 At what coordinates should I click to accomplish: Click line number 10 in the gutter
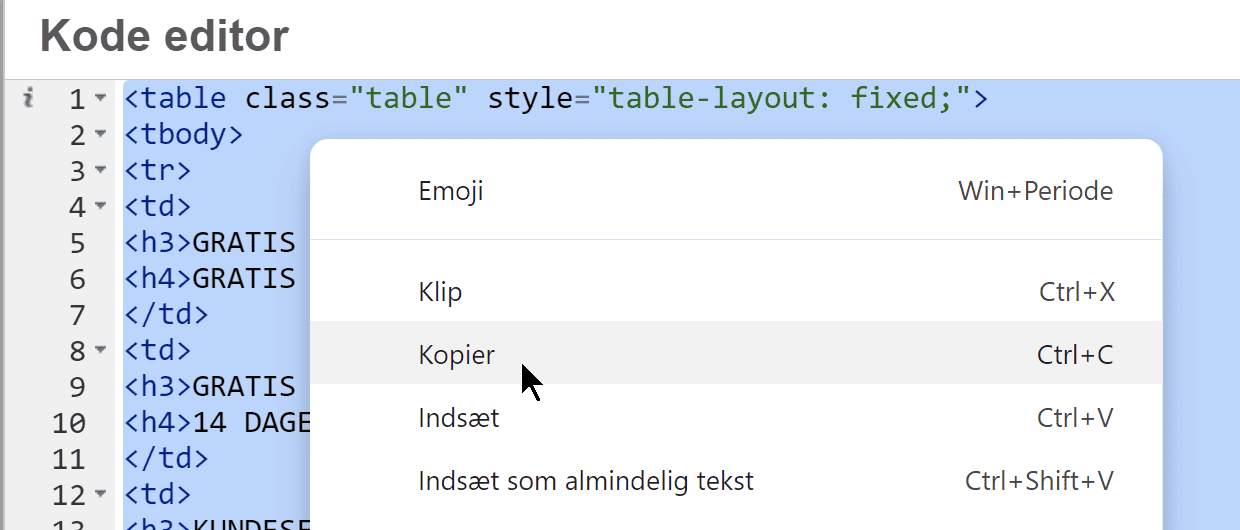click(x=69, y=423)
